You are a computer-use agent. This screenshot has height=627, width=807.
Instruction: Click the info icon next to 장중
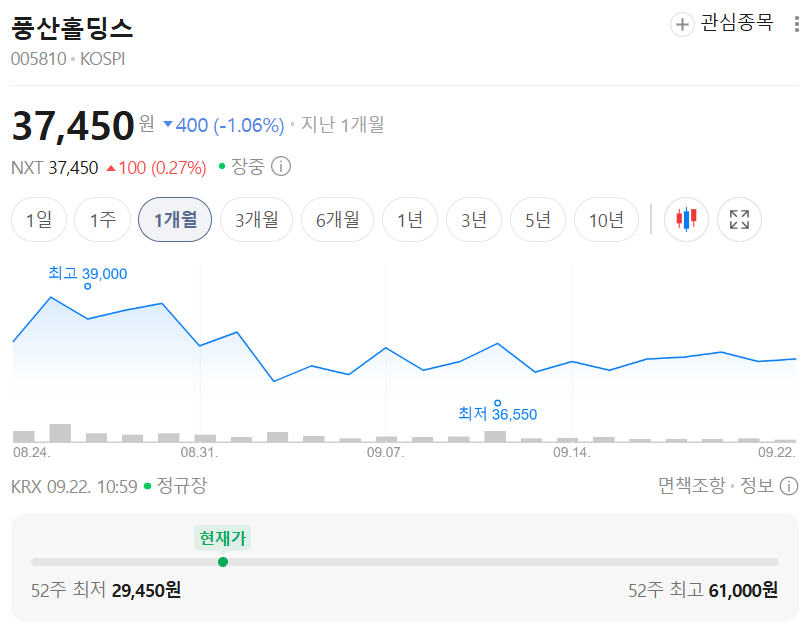coord(281,166)
